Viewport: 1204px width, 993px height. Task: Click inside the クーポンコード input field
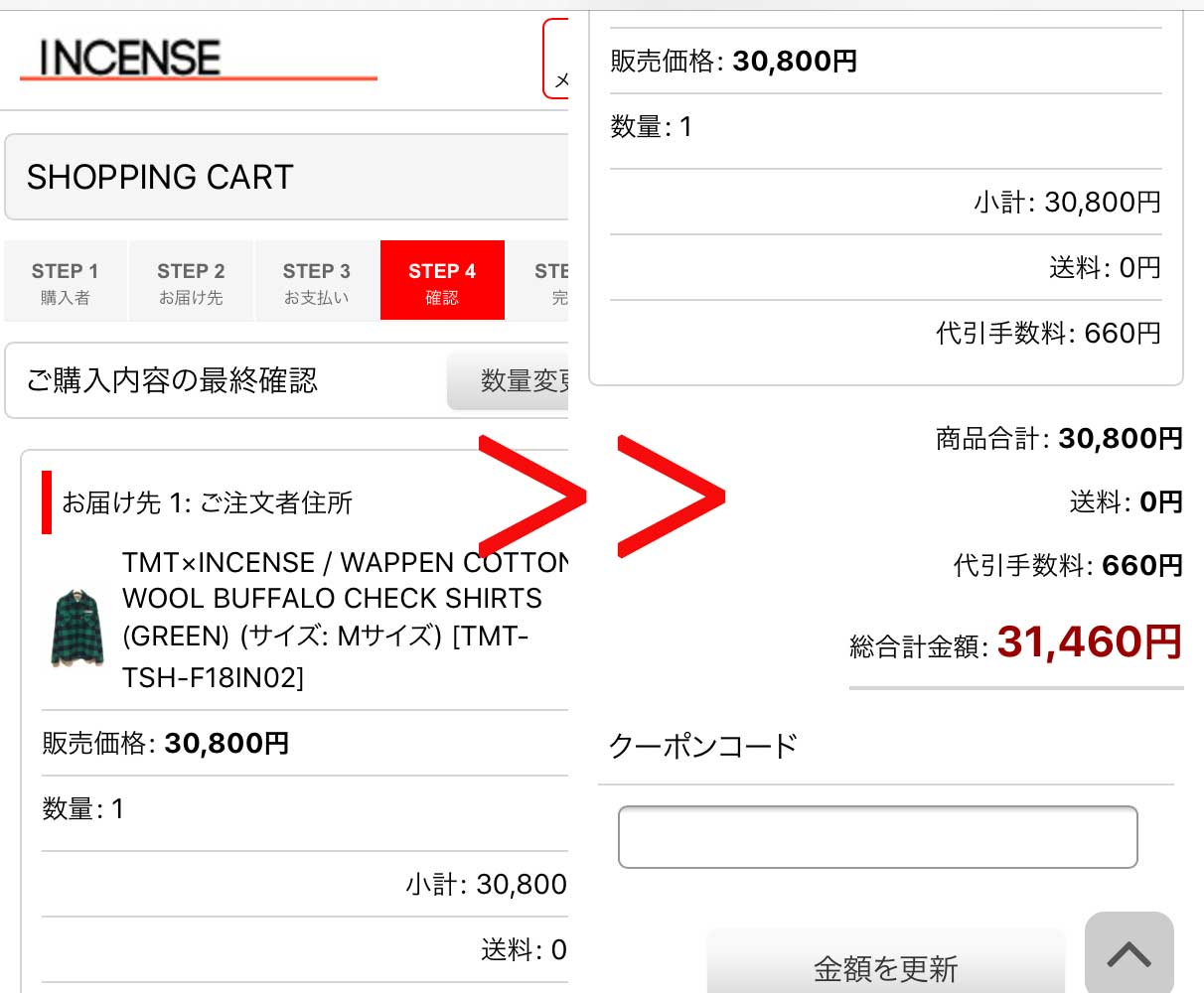coord(877,837)
